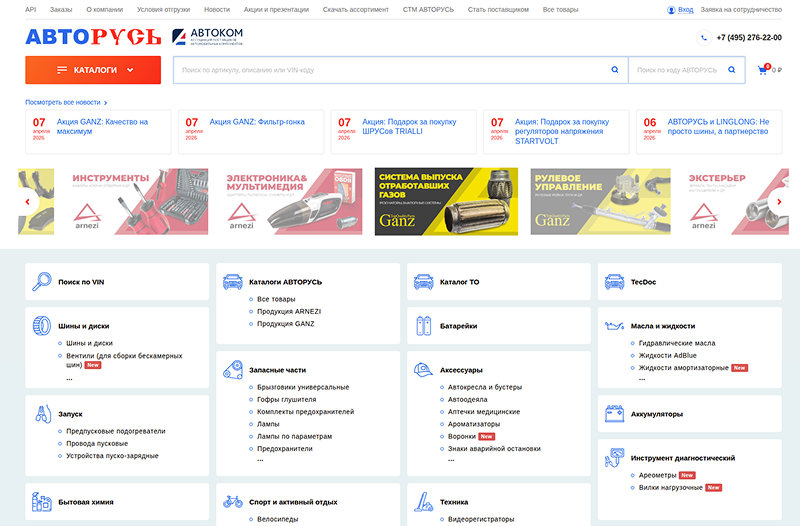Open the Автокресла и бустеры subcategory
Screen dimensions: 800x526
pos(485,387)
